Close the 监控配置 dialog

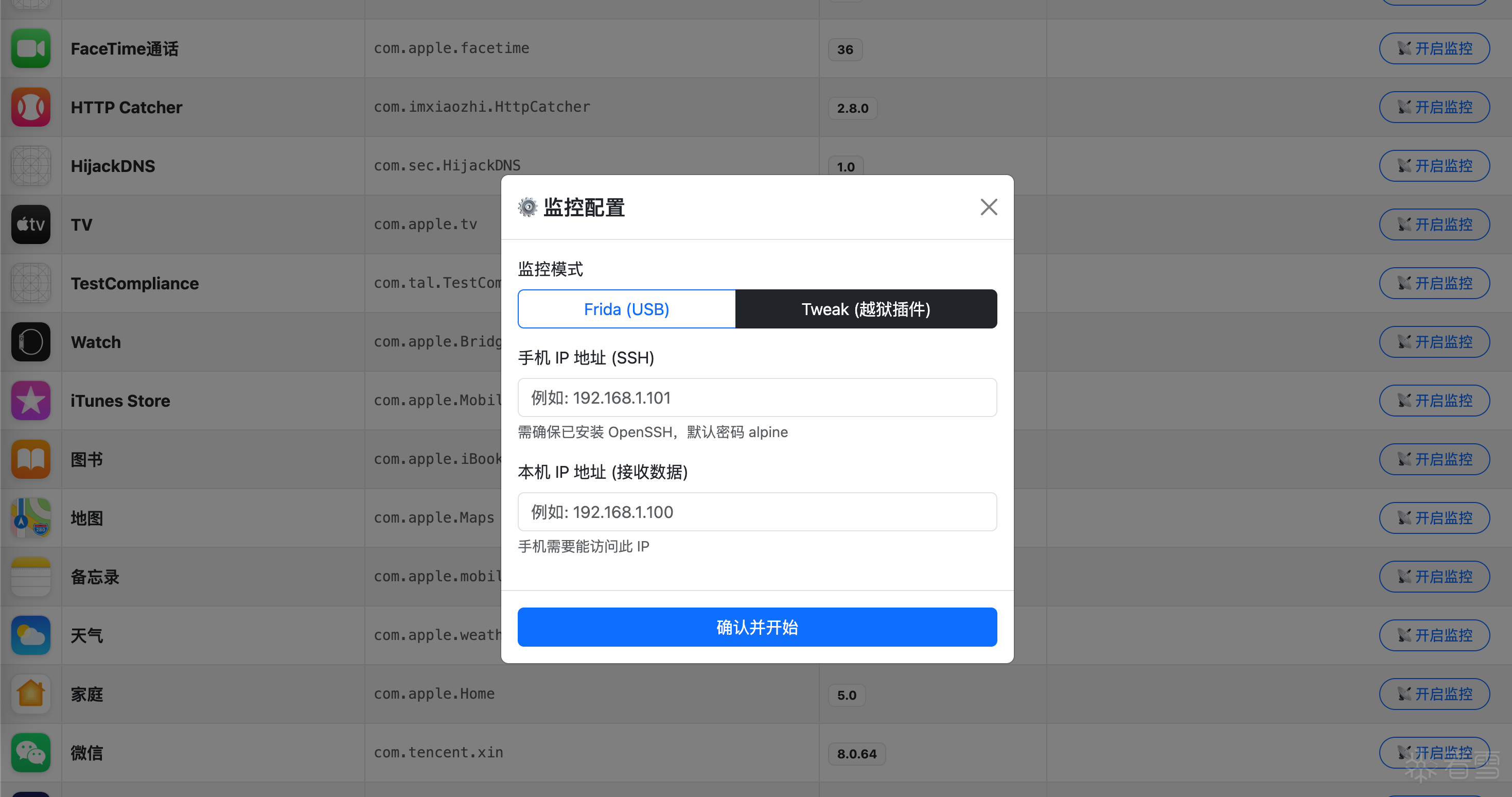989,207
